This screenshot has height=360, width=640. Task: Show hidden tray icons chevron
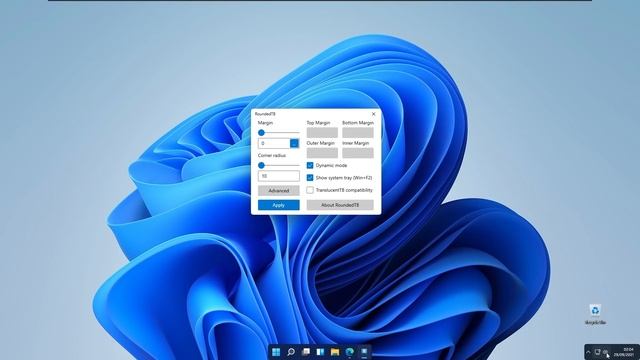click(588, 352)
